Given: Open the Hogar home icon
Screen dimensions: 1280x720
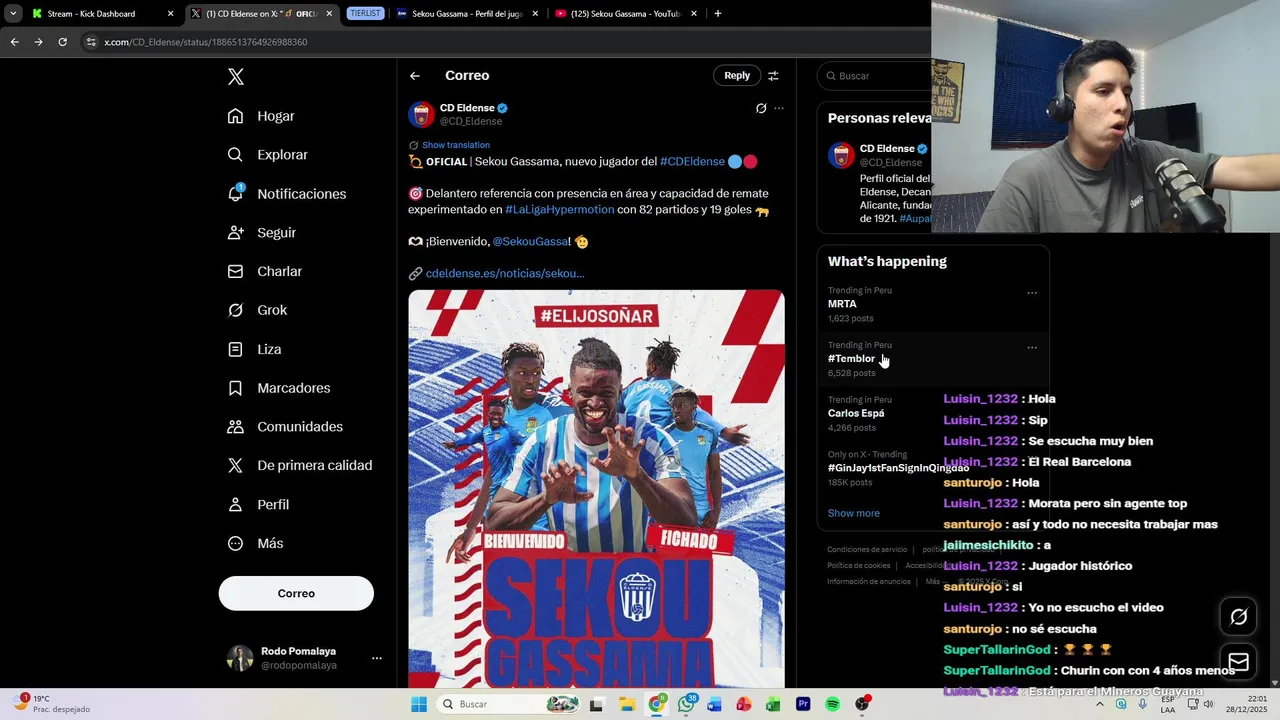Looking at the screenshot, I should pos(235,116).
